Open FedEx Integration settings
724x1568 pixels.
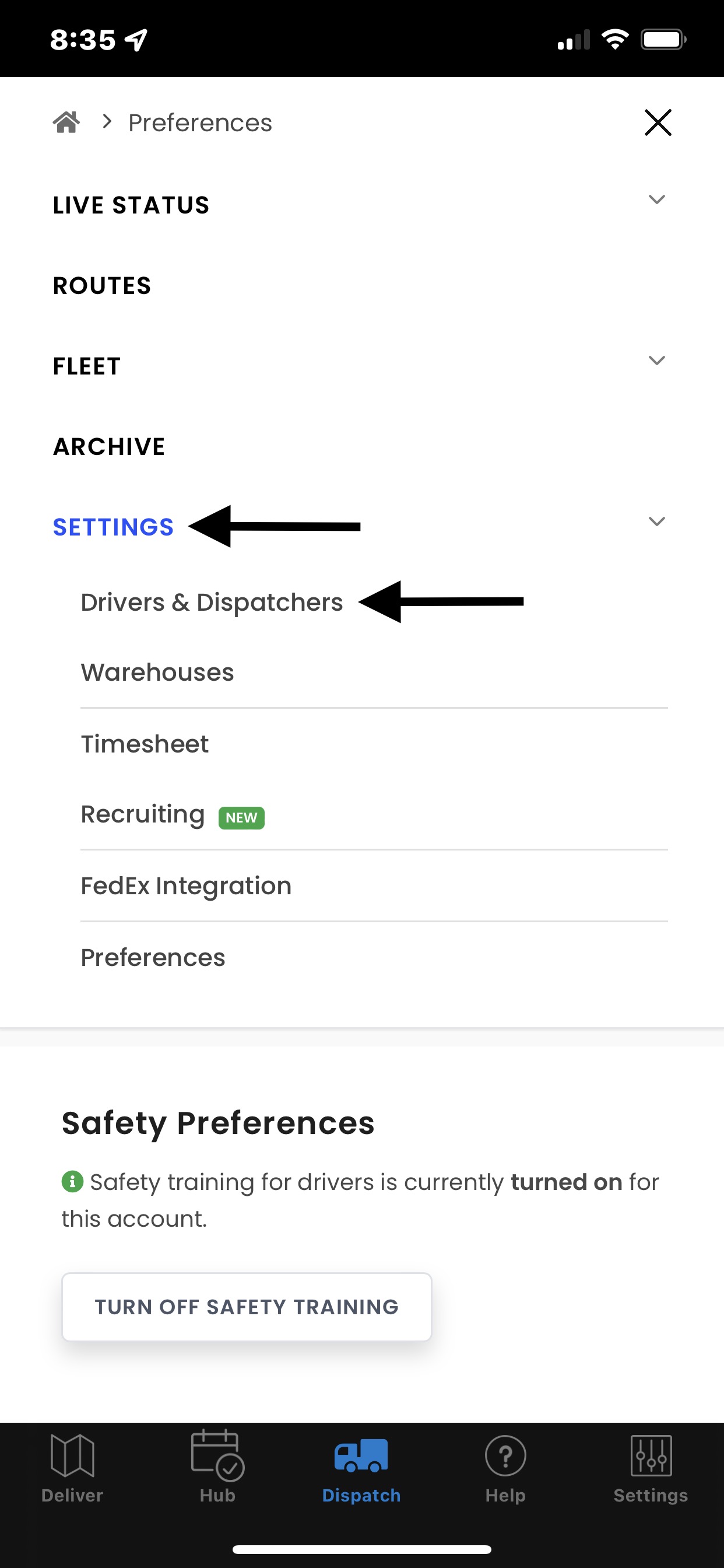pyautogui.click(x=186, y=886)
